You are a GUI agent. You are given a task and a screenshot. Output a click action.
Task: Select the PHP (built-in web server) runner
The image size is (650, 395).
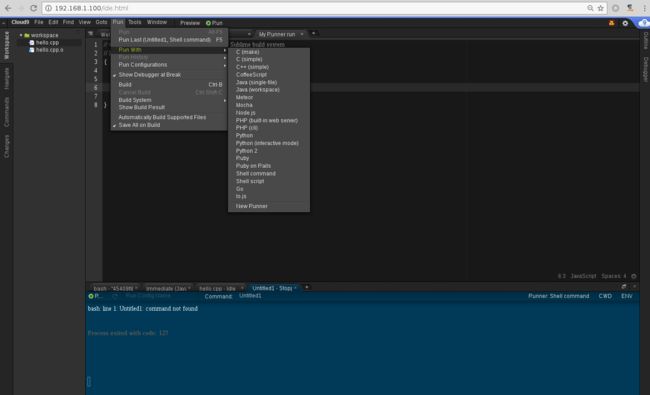(269, 120)
